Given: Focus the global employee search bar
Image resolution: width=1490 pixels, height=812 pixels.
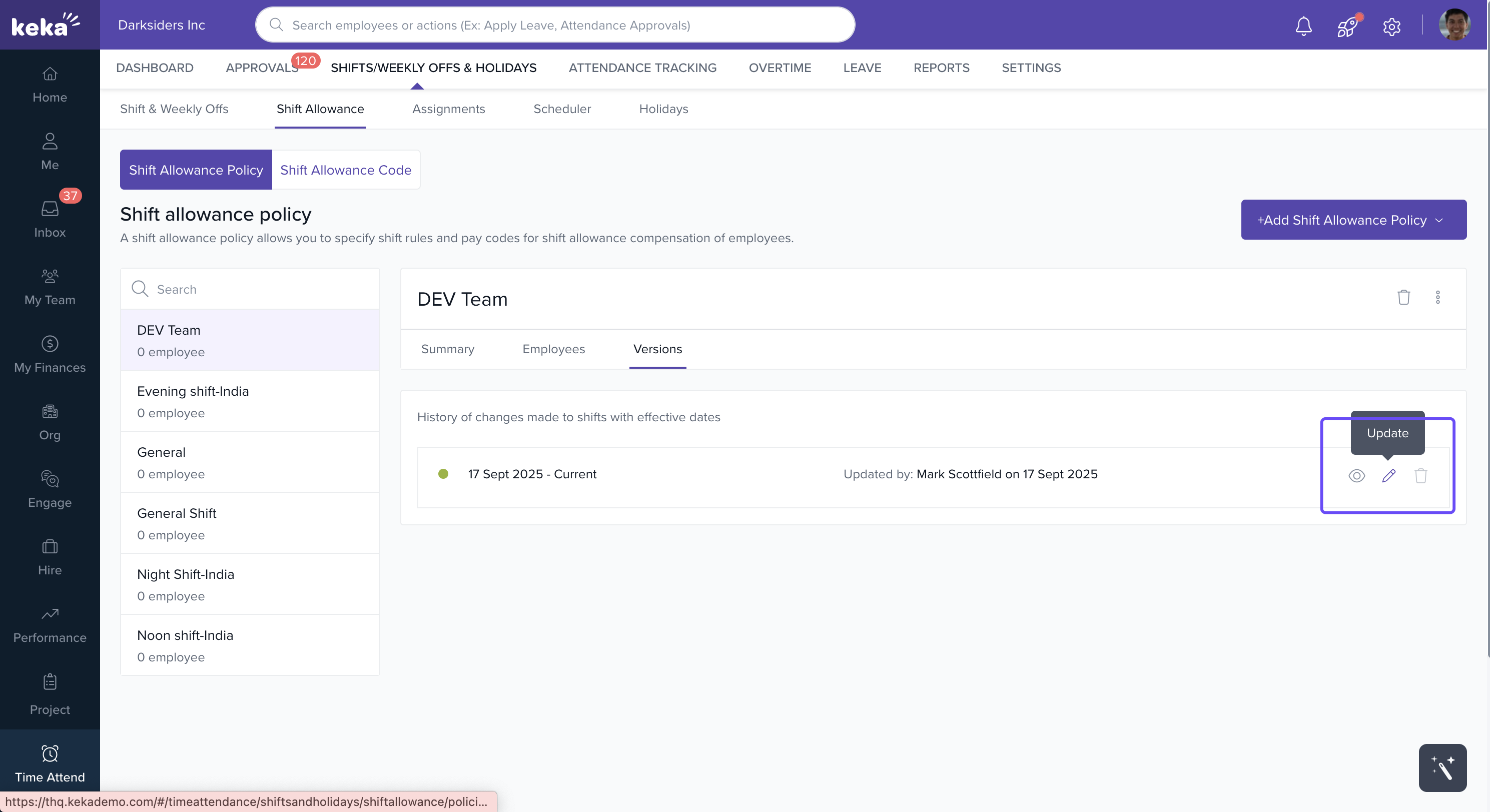Looking at the screenshot, I should (x=555, y=25).
